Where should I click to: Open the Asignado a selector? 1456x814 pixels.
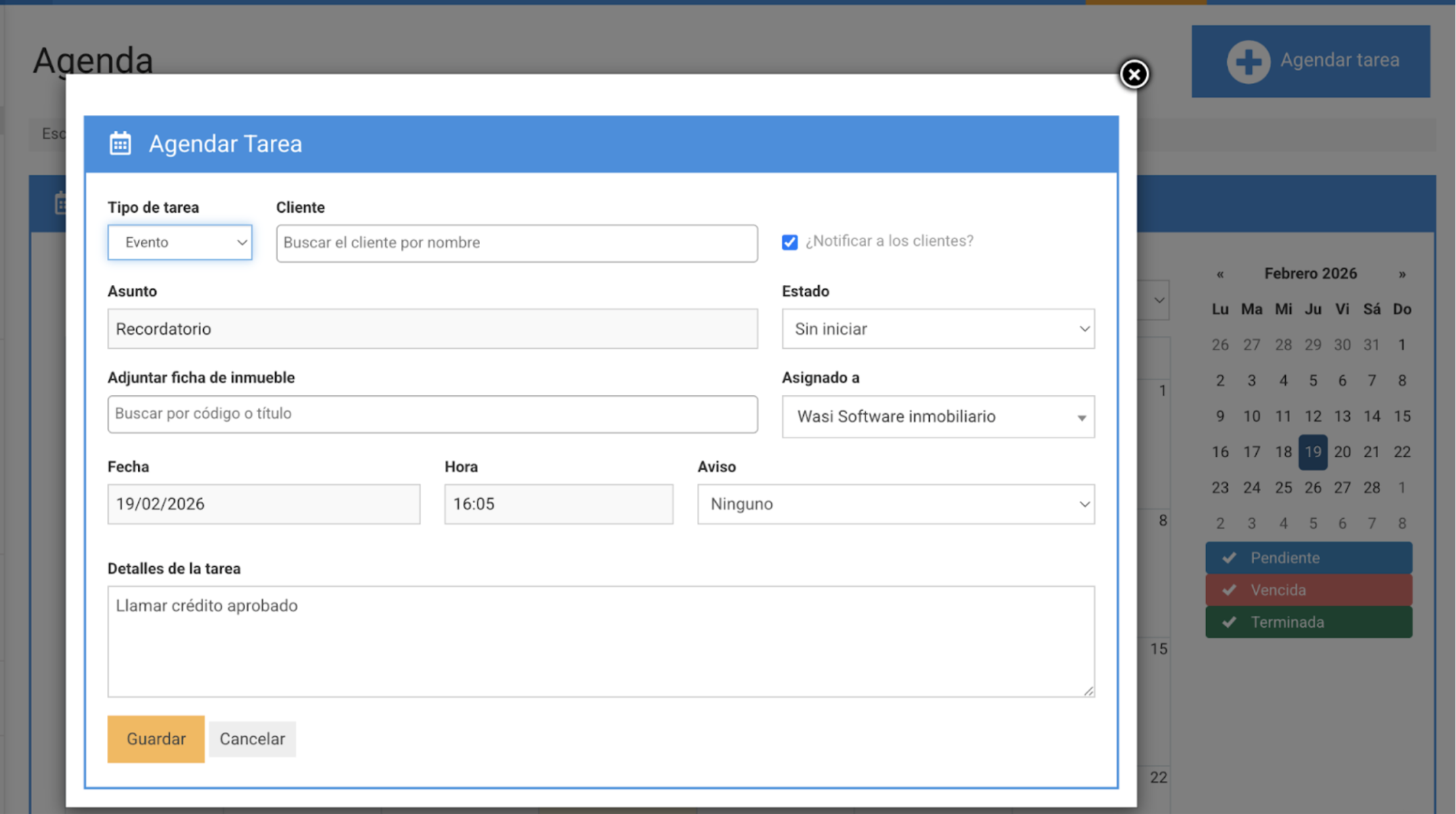(937, 416)
